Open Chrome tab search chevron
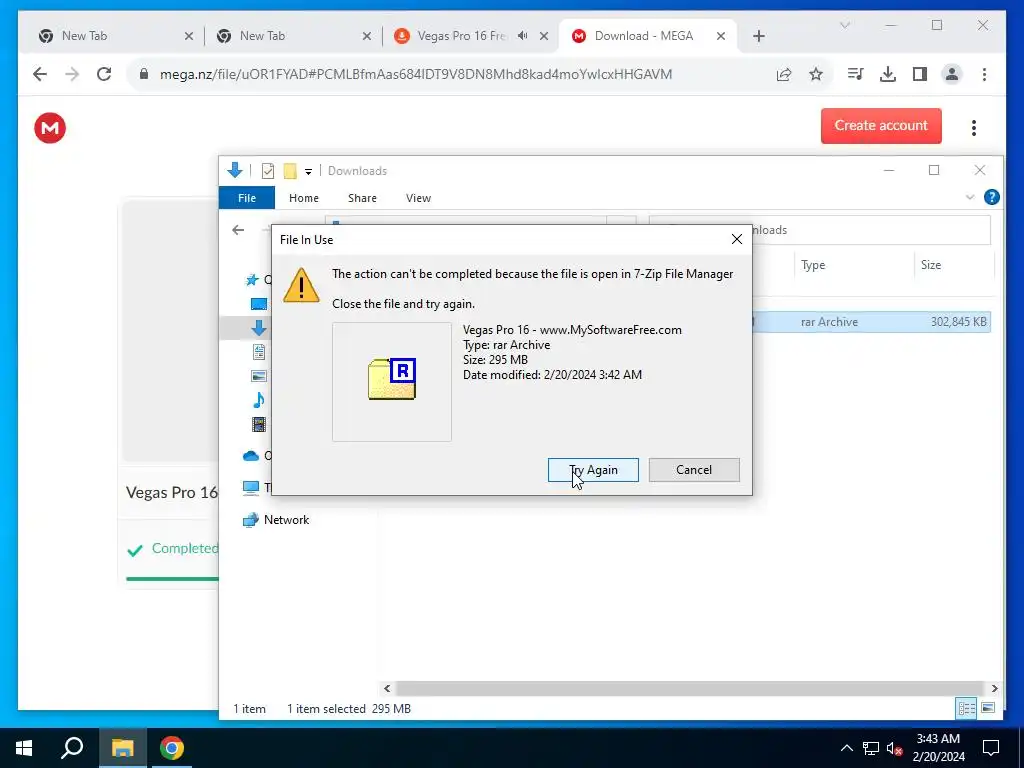Viewport: 1024px width, 768px height. (844, 25)
